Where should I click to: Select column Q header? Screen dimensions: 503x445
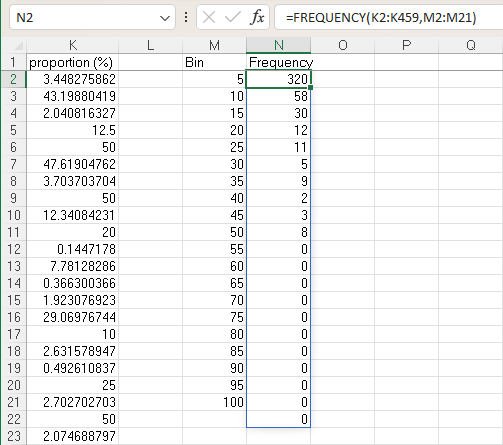pyautogui.click(x=471, y=45)
